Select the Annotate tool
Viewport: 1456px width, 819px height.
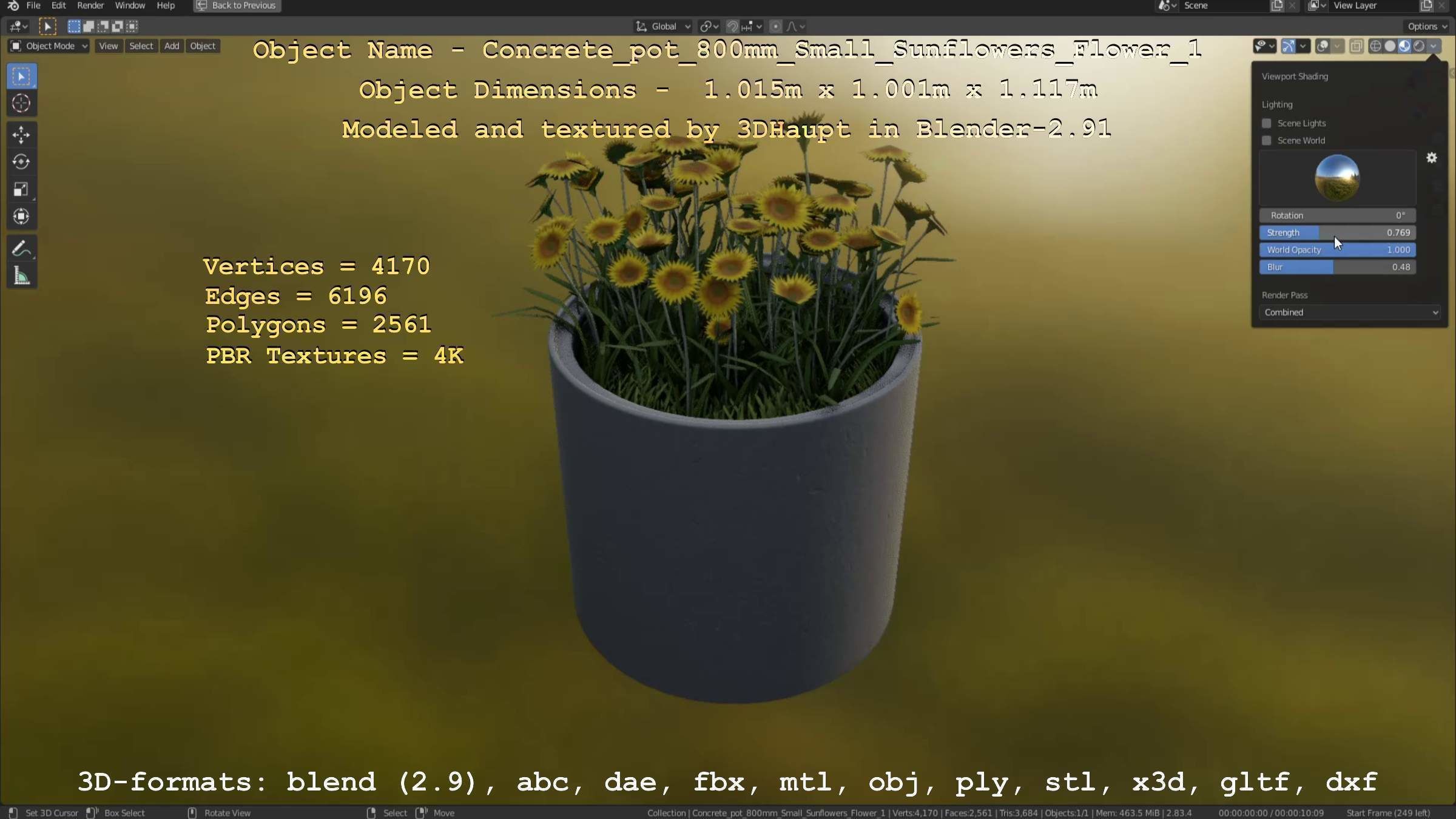pos(21,249)
